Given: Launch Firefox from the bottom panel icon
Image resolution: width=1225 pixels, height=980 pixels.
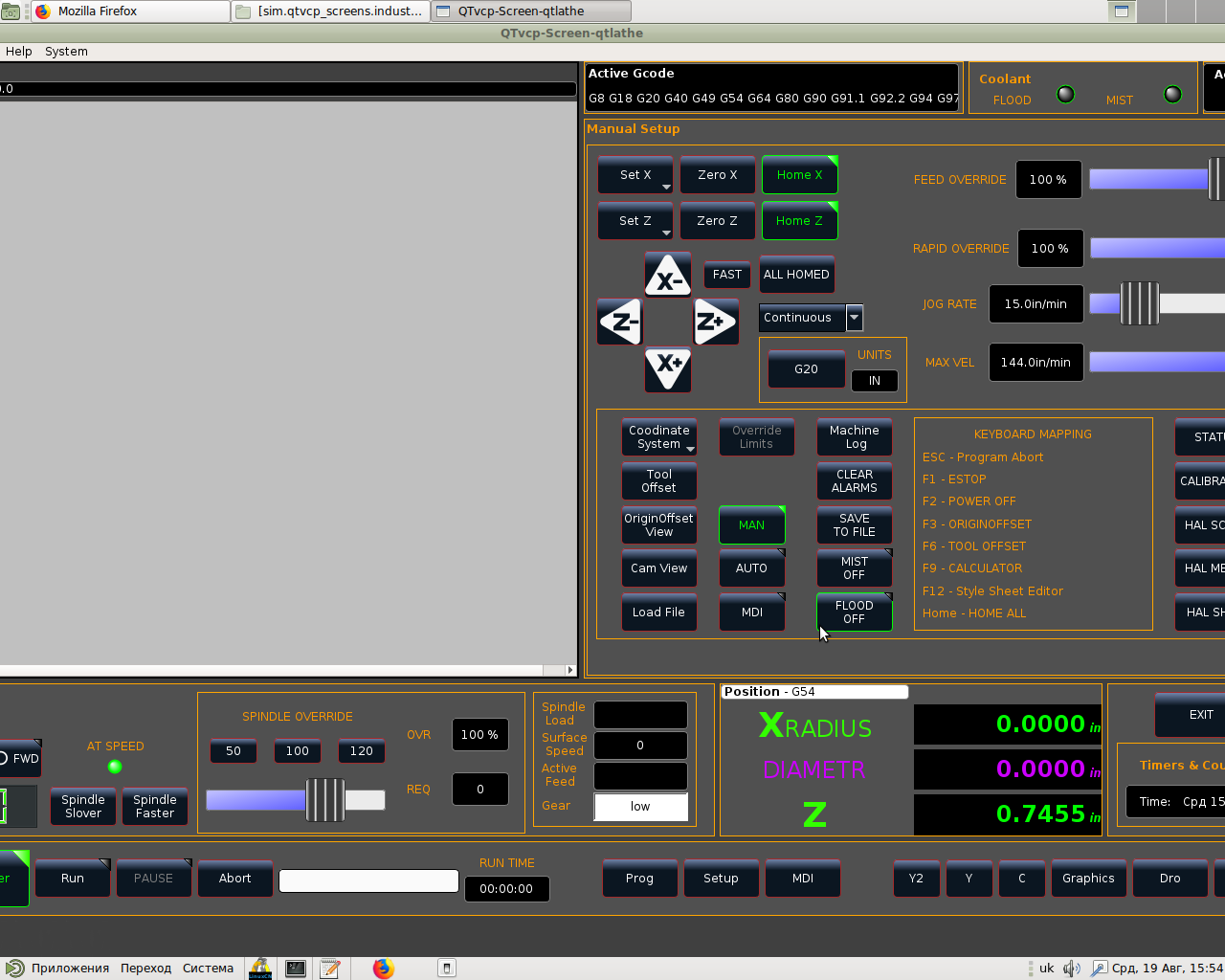Looking at the screenshot, I should tap(384, 969).
